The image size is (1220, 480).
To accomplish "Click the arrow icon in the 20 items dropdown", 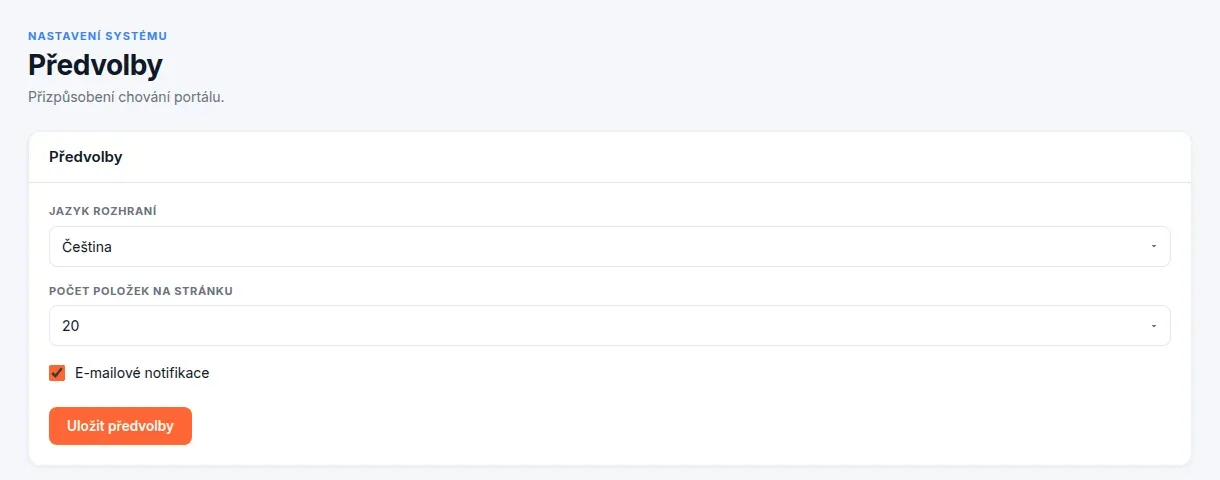I will (x=1153, y=326).
